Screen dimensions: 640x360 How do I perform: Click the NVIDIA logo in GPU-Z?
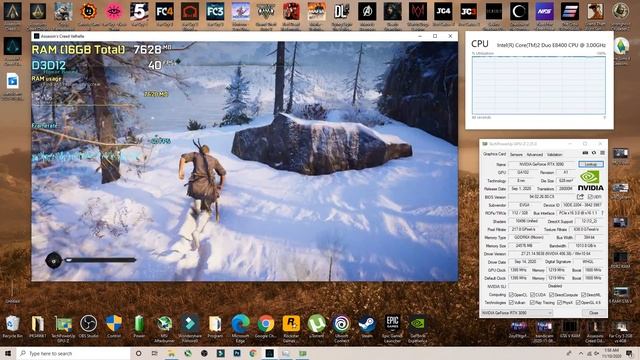(x=590, y=181)
